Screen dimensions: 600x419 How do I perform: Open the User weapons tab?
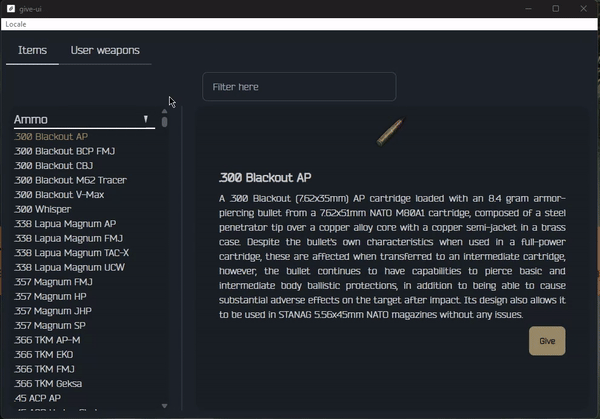(105, 51)
